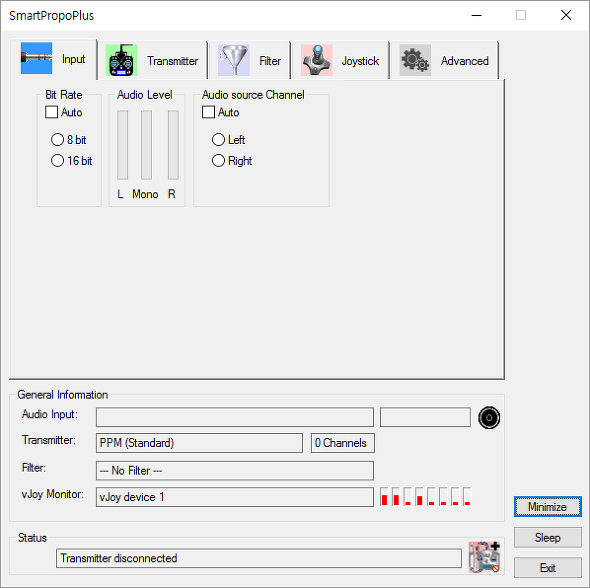Click the Mono audio level bar
The height and width of the screenshot is (588, 590).
tap(146, 145)
